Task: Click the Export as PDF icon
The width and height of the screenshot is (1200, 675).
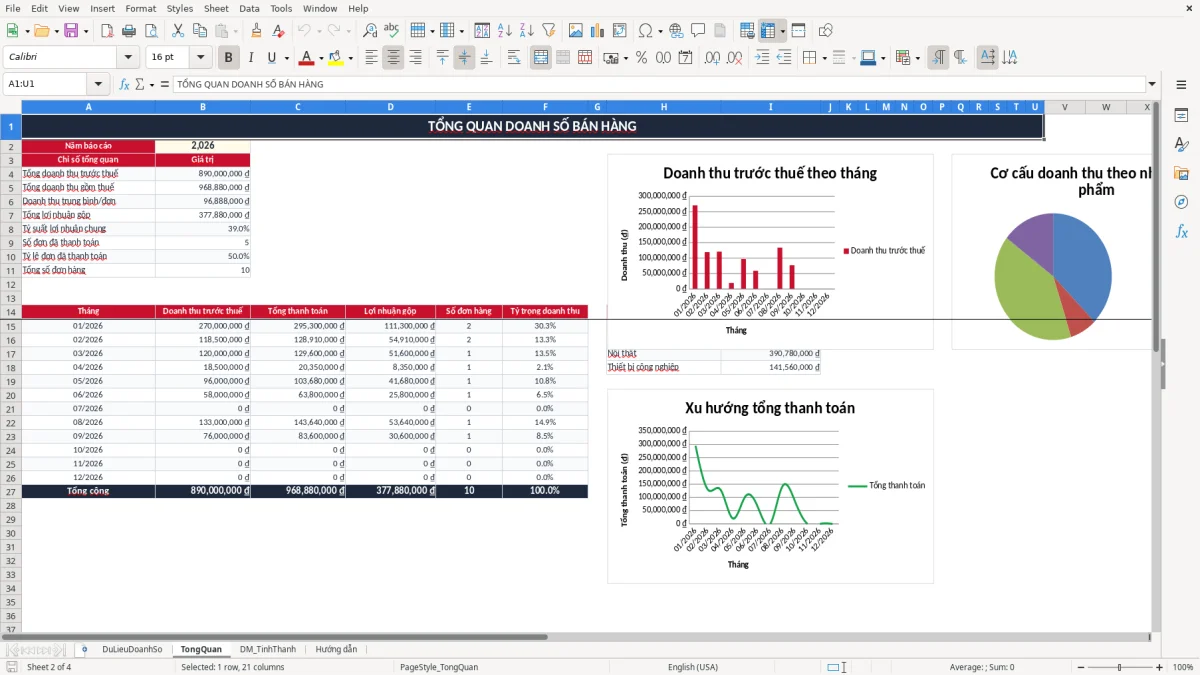Action: (107, 31)
